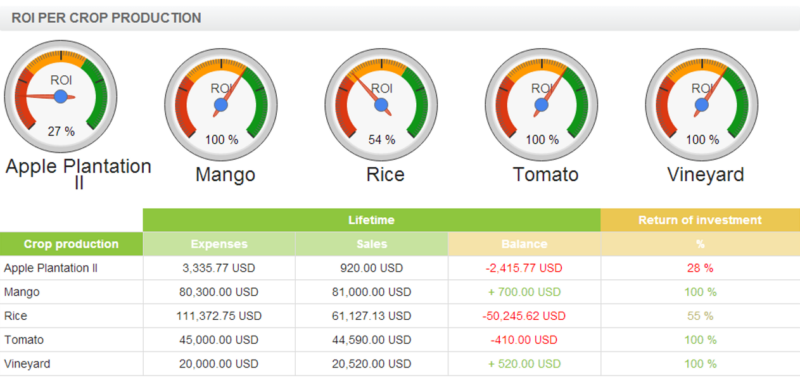Click the Vineyard ROI gauge
The height and width of the screenshot is (380, 800).
tap(702, 105)
